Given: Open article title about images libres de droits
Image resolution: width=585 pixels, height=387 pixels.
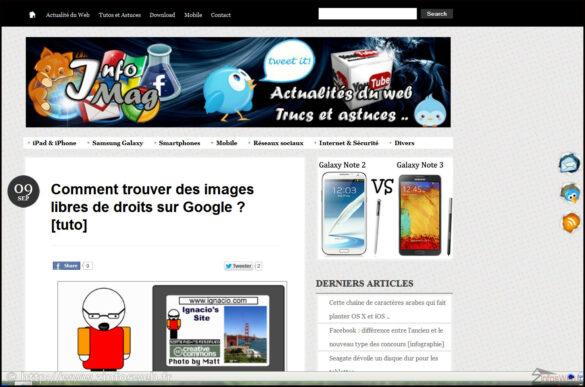Looking at the screenshot, I should click(x=152, y=207).
